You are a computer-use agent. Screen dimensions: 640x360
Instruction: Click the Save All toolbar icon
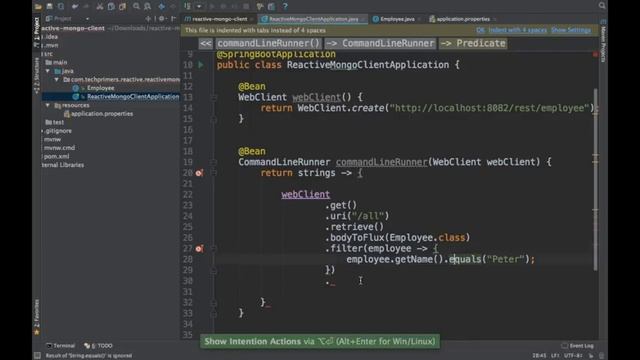click(x=49, y=6)
